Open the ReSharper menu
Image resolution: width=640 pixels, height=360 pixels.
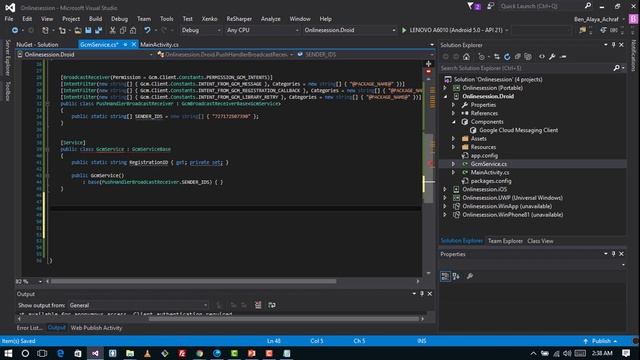tap(239, 19)
